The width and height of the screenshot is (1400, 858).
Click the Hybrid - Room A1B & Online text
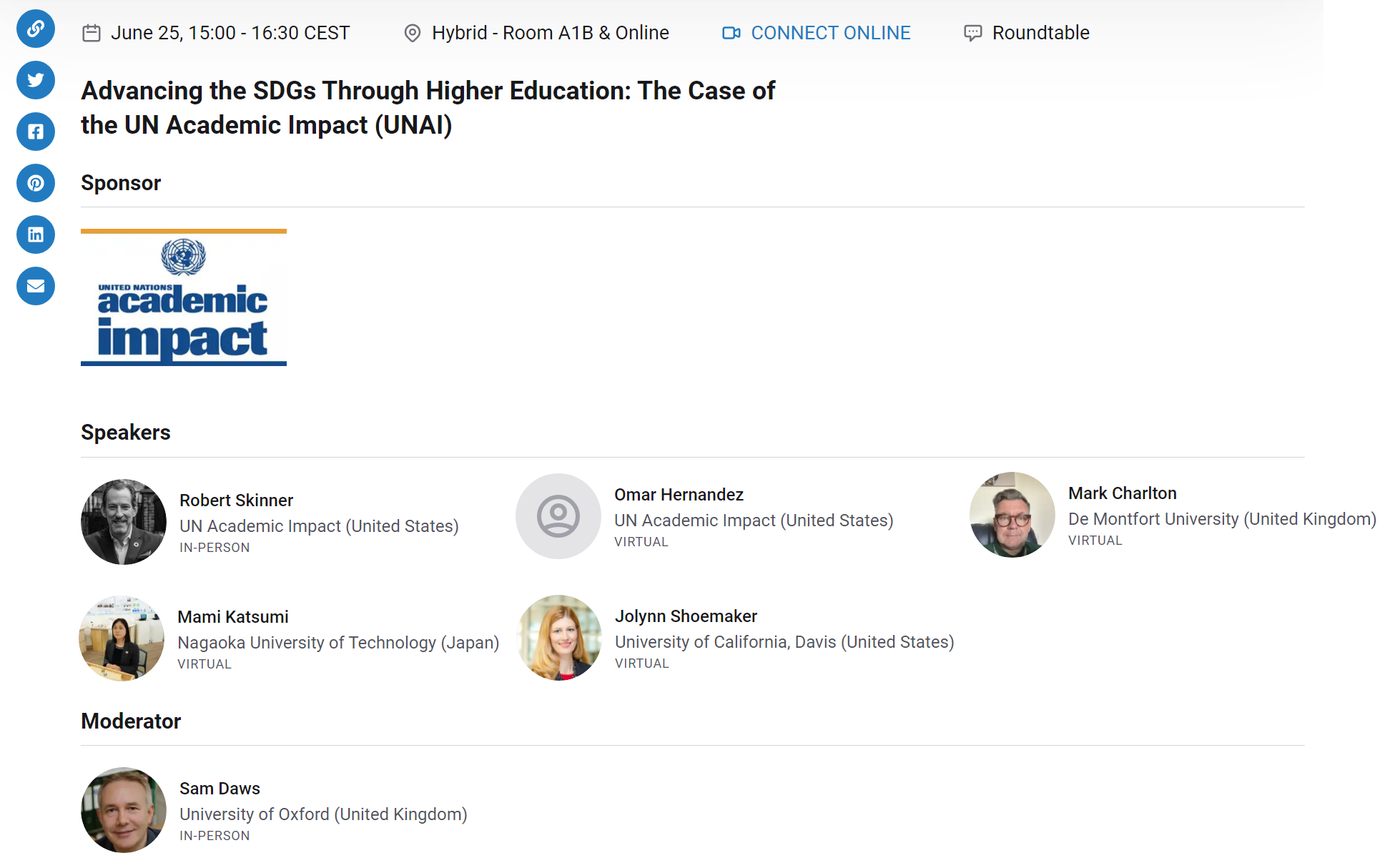tap(551, 33)
